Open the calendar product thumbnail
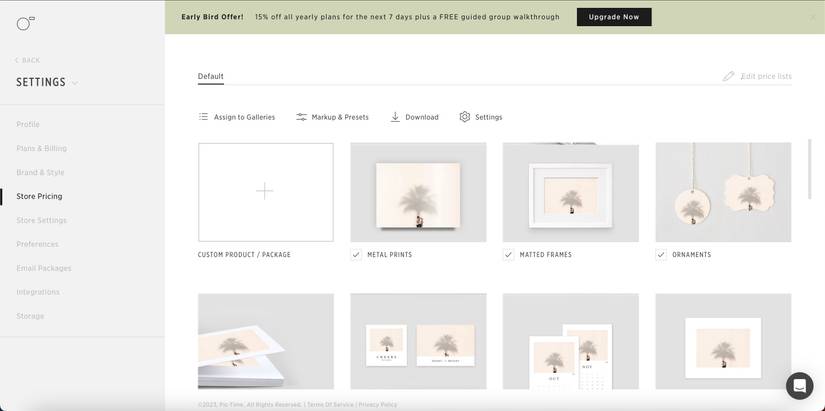Image resolution: width=825 pixels, height=411 pixels. (x=571, y=341)
